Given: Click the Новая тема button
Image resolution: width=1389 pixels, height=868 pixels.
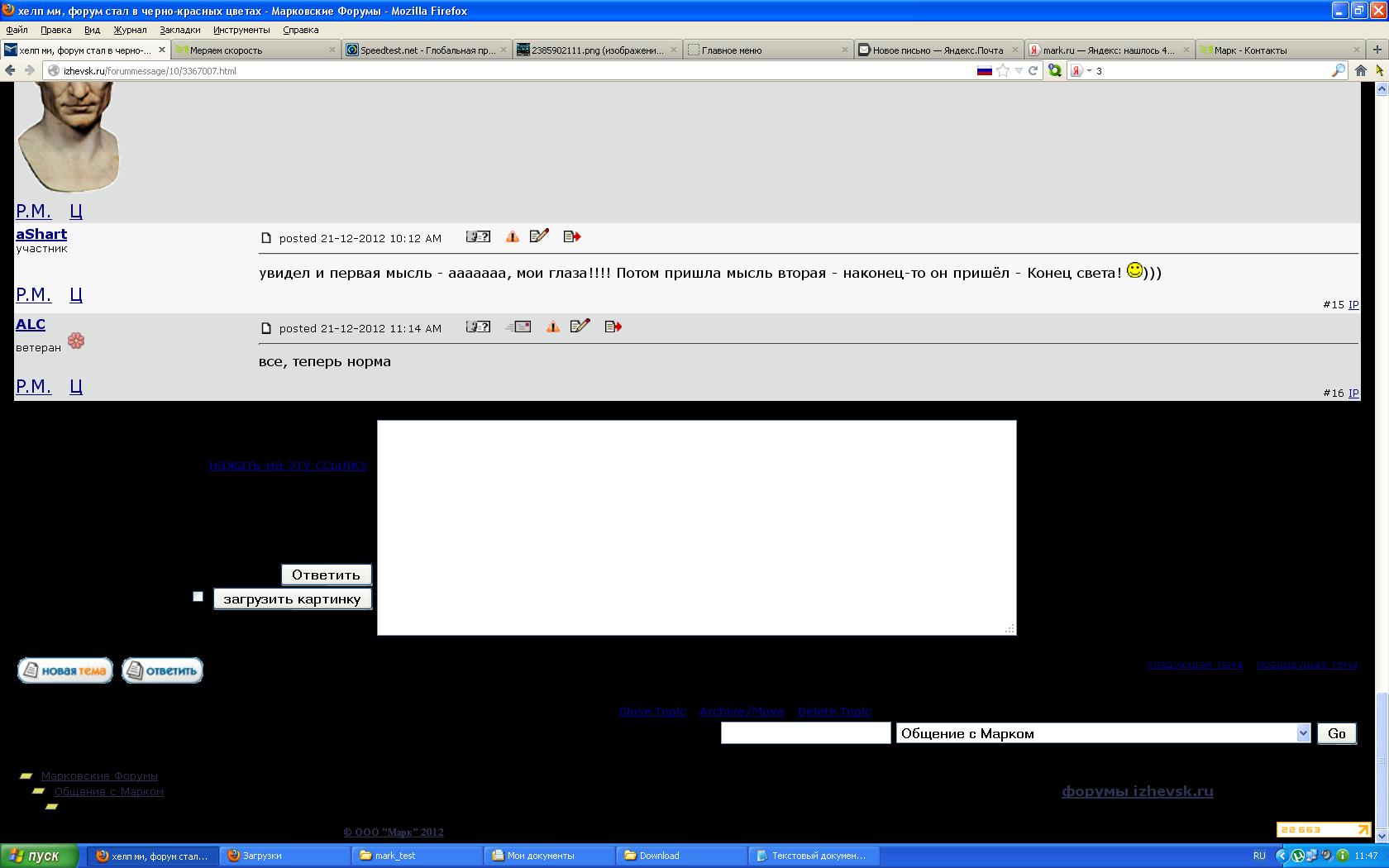Looking at the screenshot, I should coord(65,670).
